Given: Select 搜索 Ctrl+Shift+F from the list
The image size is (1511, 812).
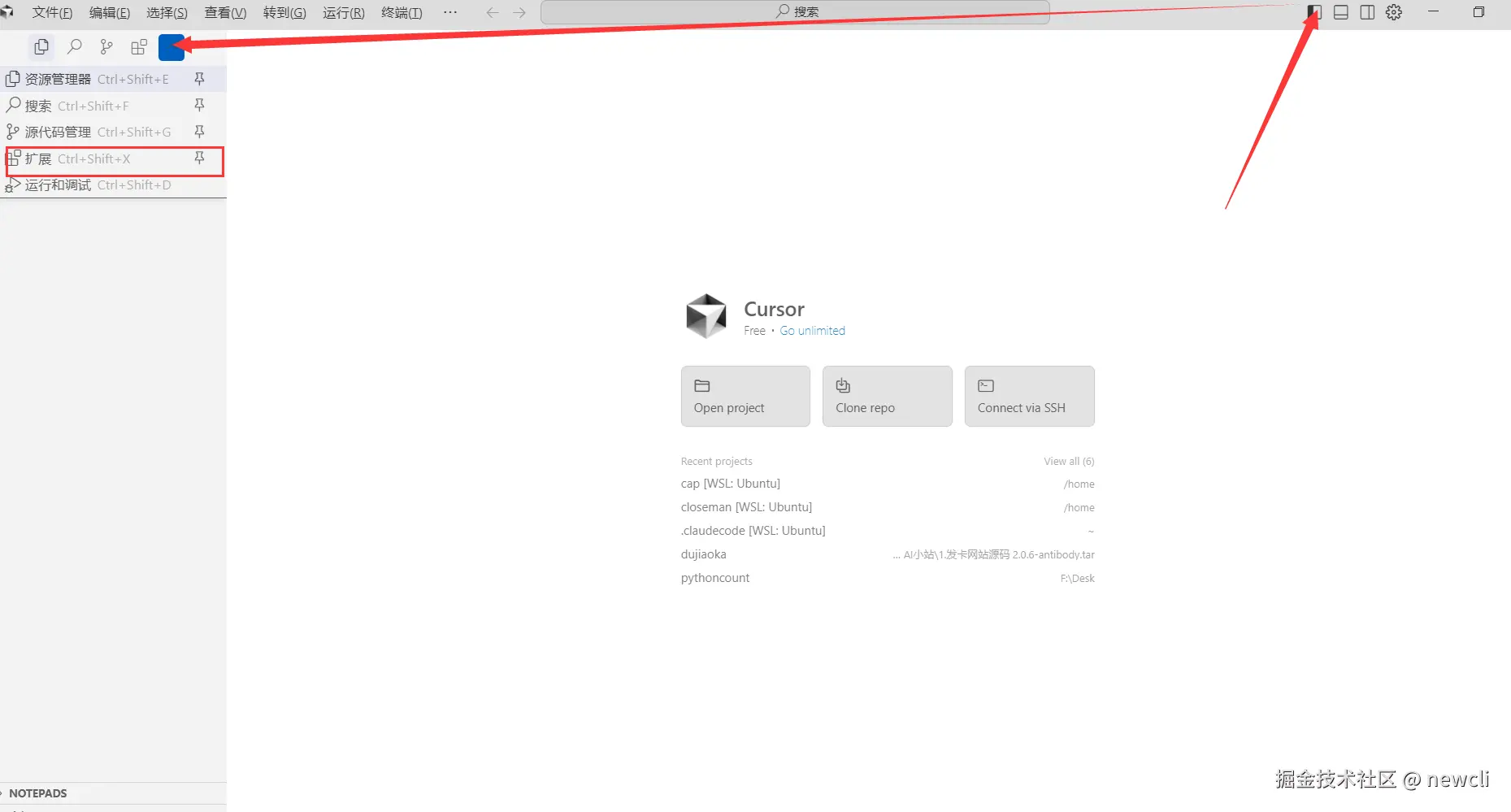Looking at the screenshot, I should pos(113,106).
